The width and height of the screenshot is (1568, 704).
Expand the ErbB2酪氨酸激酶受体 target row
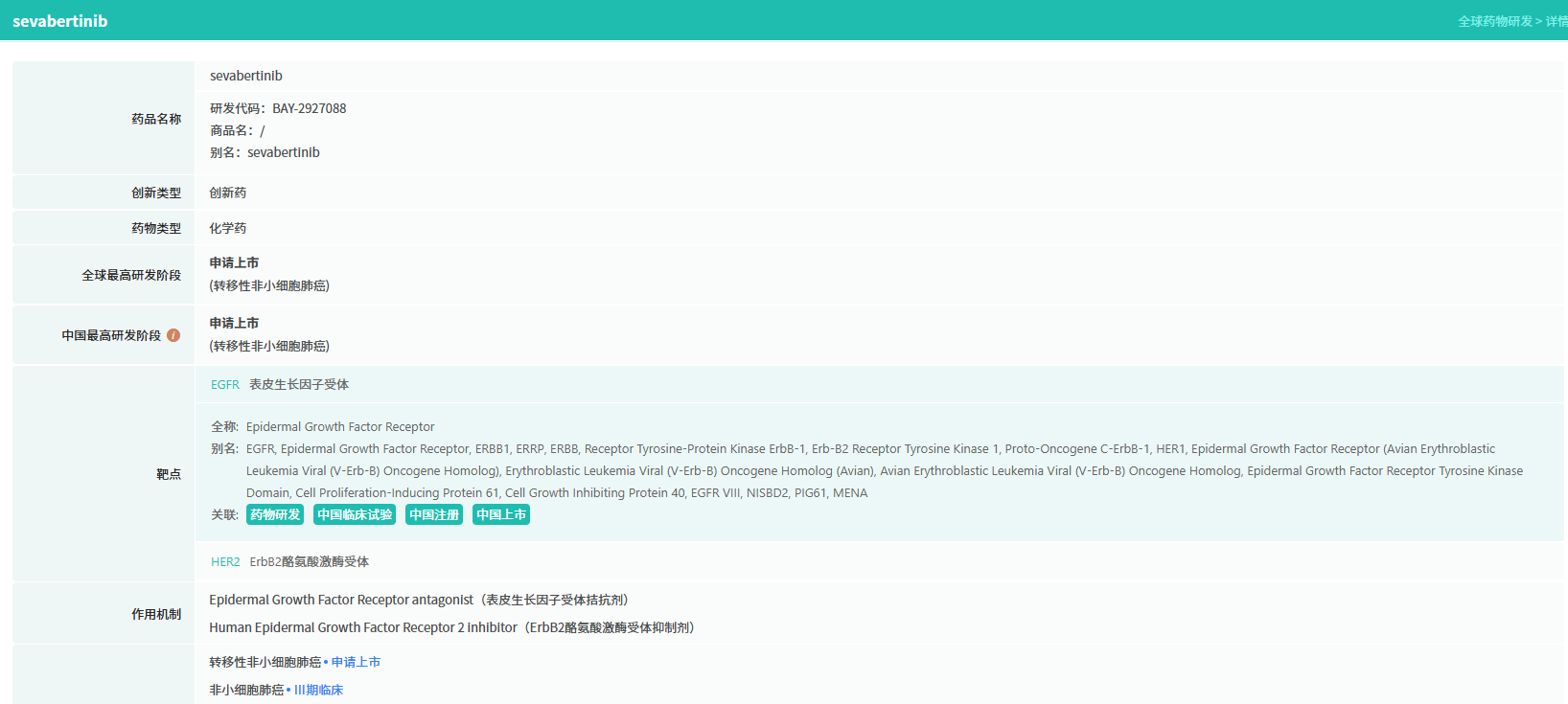(310, 562)
